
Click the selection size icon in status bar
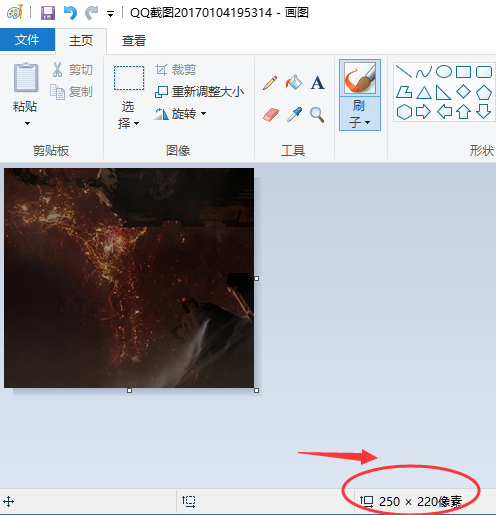[x=189, y=501]
